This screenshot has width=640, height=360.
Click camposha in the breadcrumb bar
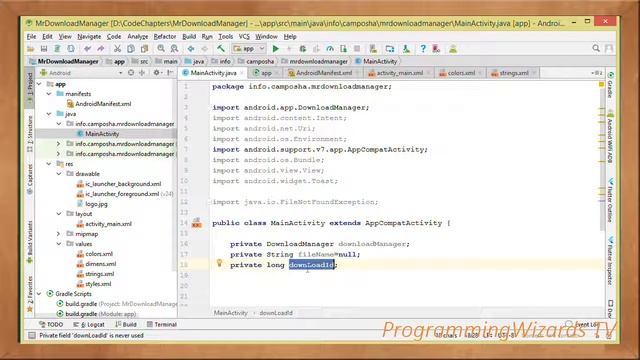260,61
